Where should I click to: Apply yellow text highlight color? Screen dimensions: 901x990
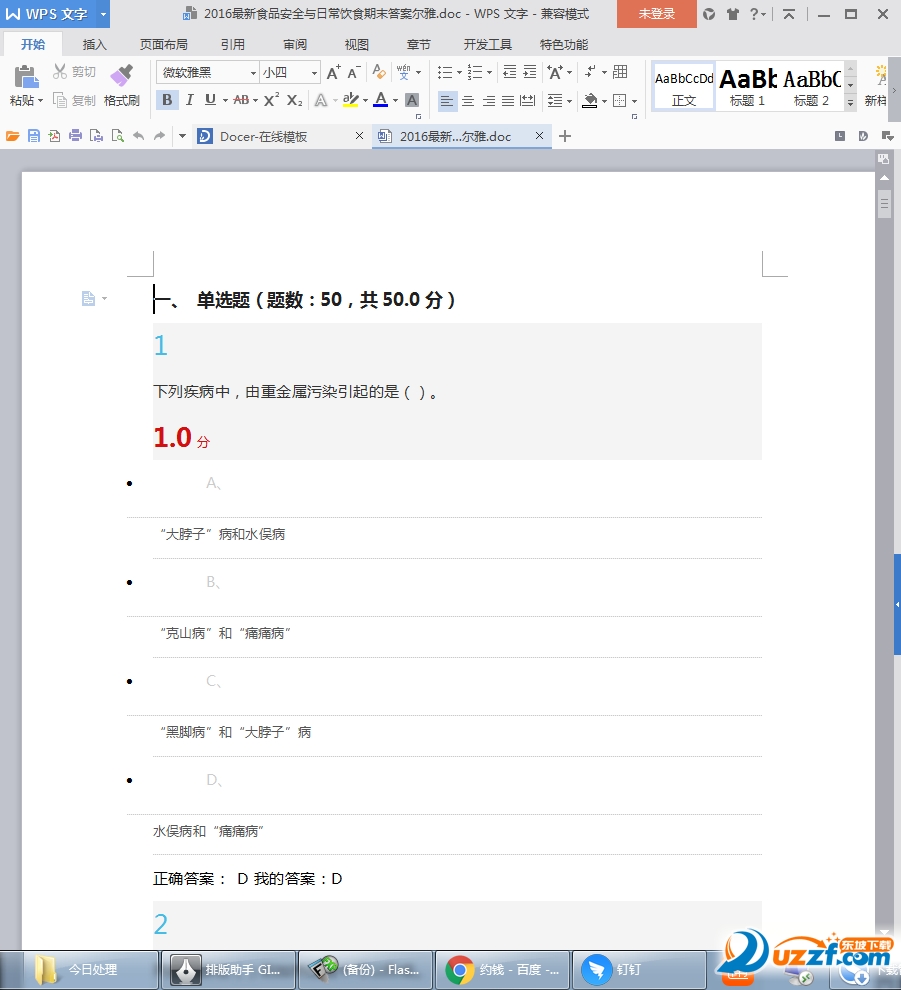[350, 100]
